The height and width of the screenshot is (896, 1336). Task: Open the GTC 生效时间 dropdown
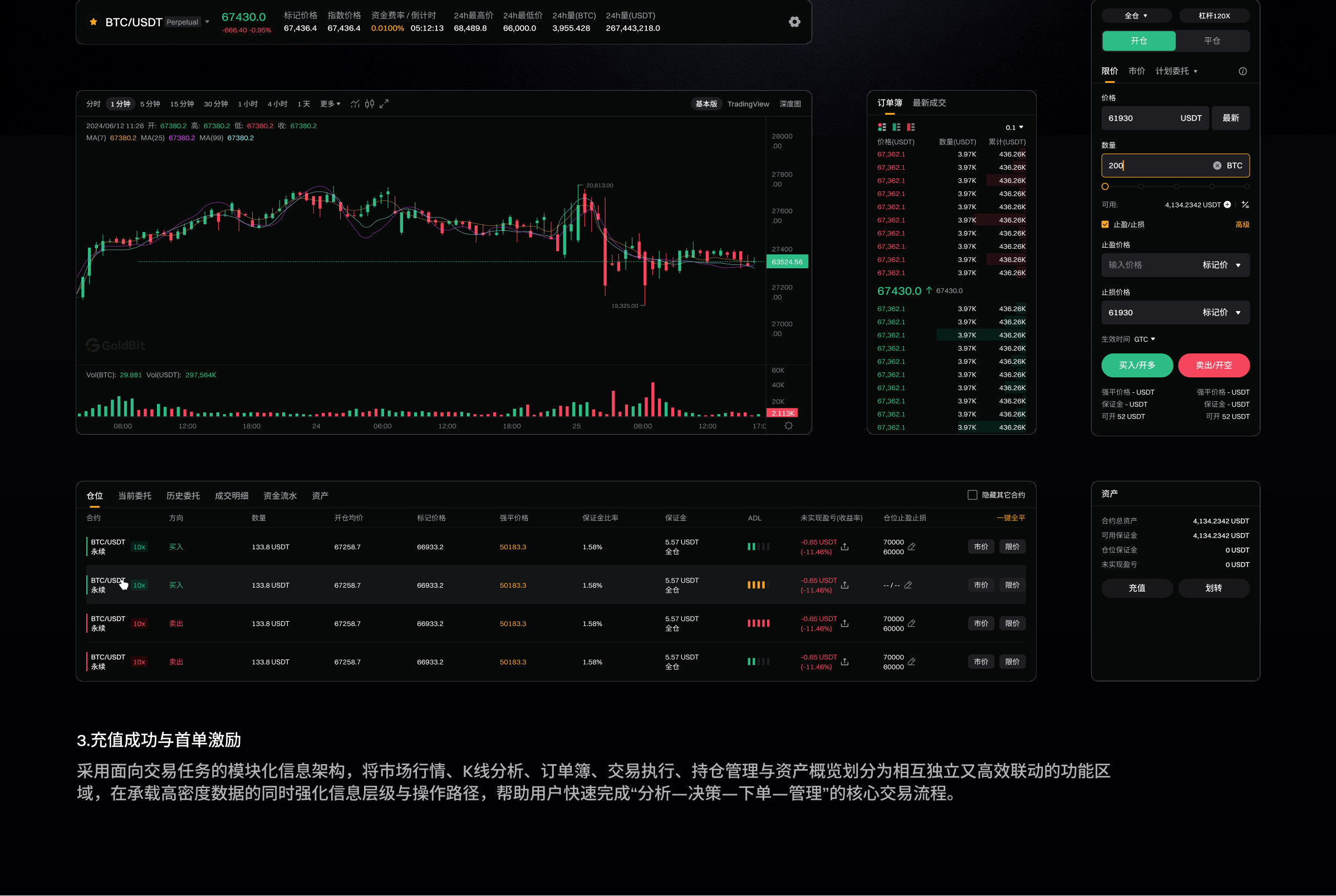[1145, 339]
